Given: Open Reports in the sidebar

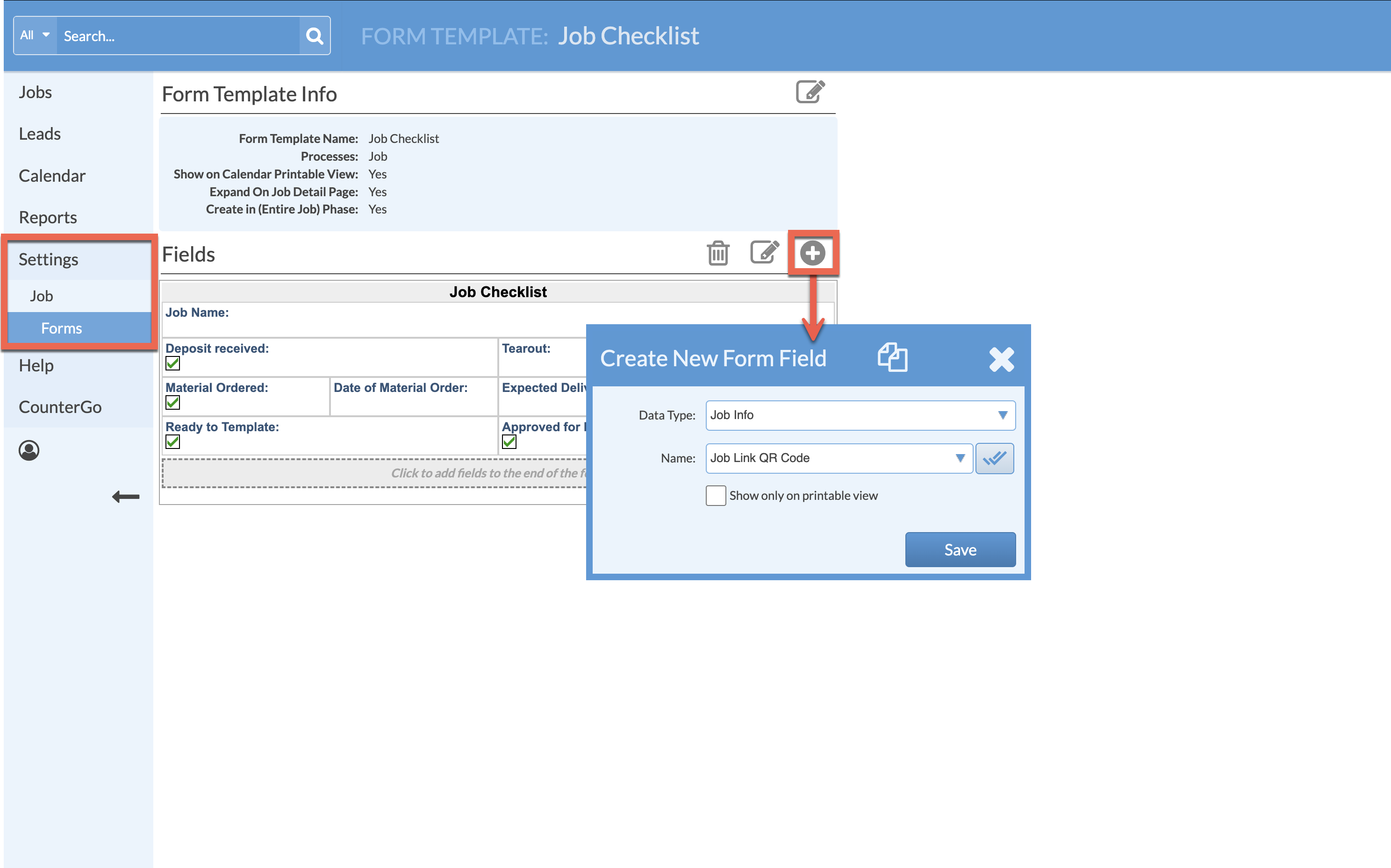Looking at the screenshot, I should 48,218.
